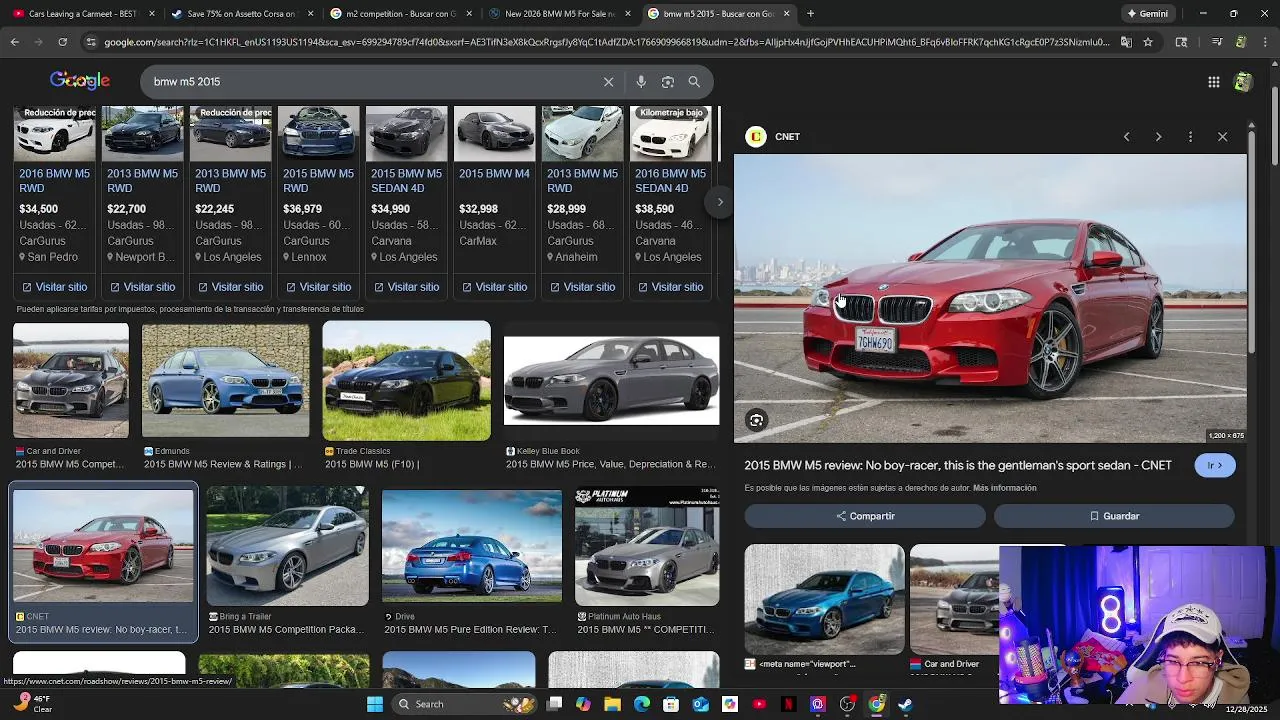Click the Compartir share button
This screenshot has height=720, width=1280.
point(865,516)
